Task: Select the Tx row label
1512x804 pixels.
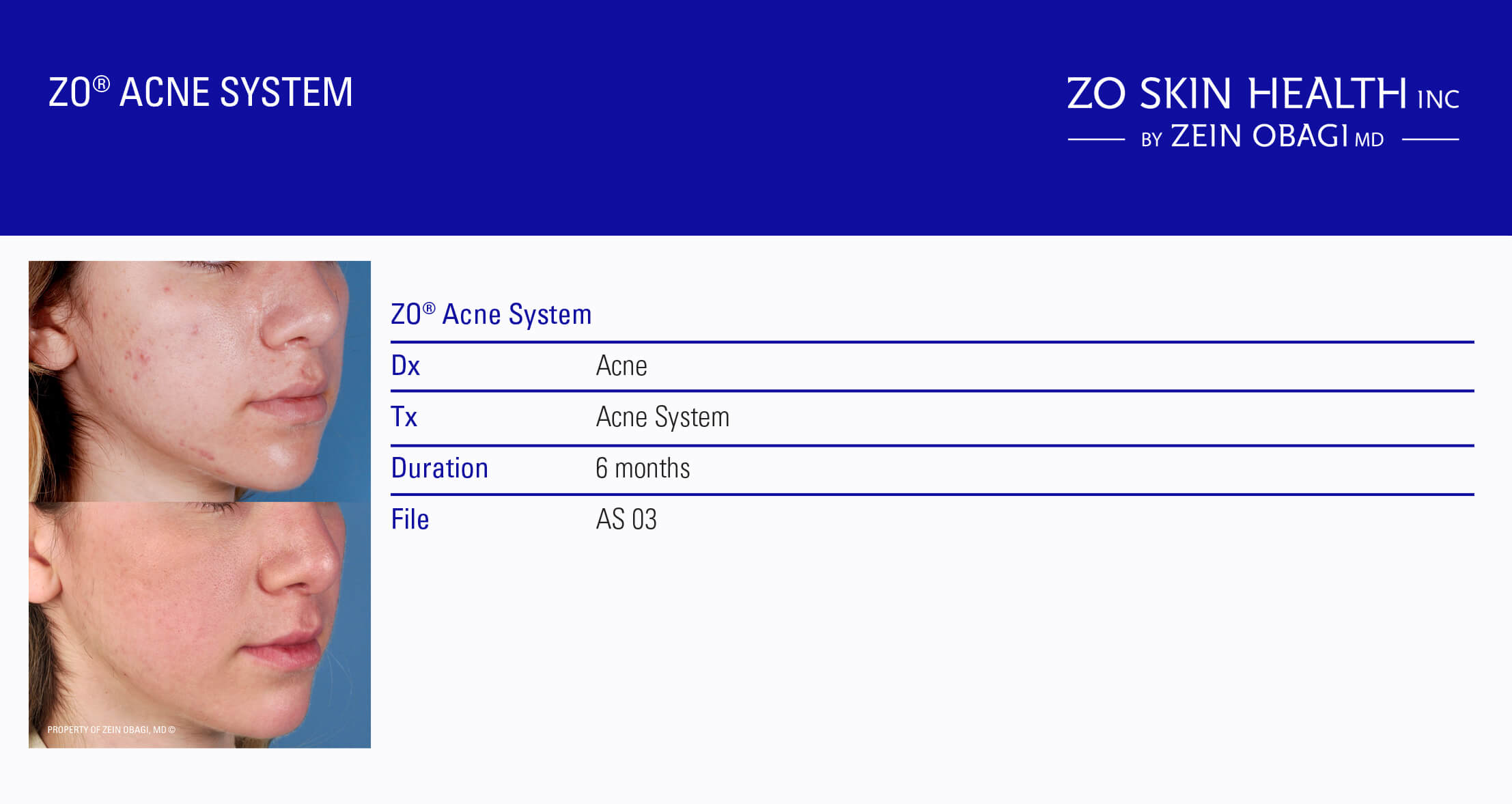Action: 404,417
